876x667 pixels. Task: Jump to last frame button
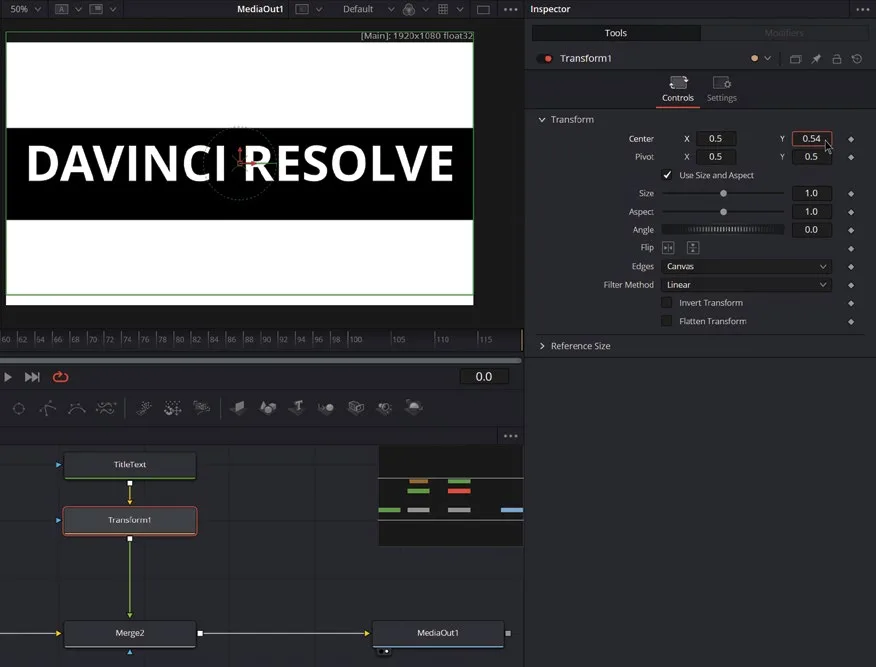coord(32,377)
